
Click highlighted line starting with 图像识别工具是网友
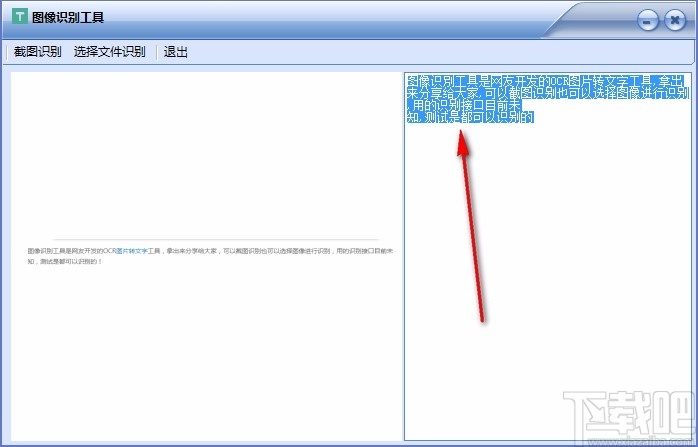click(x=545, y=81)
